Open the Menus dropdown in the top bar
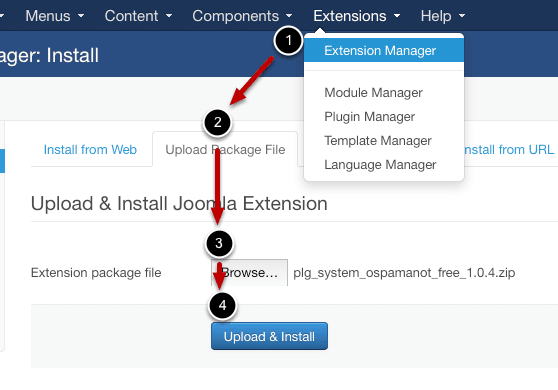The width and height of the screenshot is (558, 390). coord(55,16)
